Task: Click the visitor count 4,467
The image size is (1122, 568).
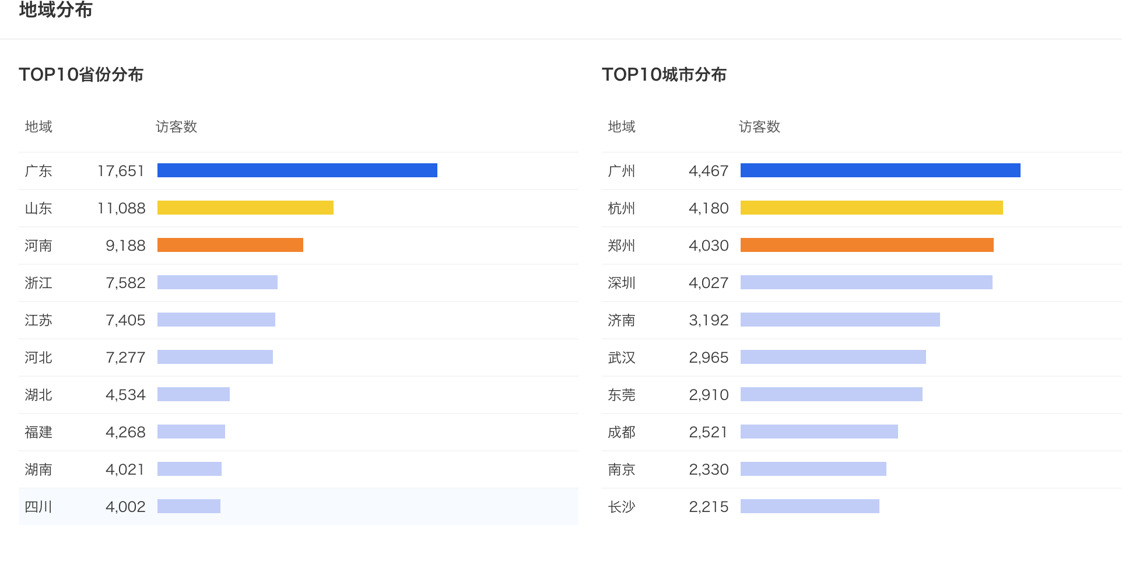Action: tap(709, 171)
